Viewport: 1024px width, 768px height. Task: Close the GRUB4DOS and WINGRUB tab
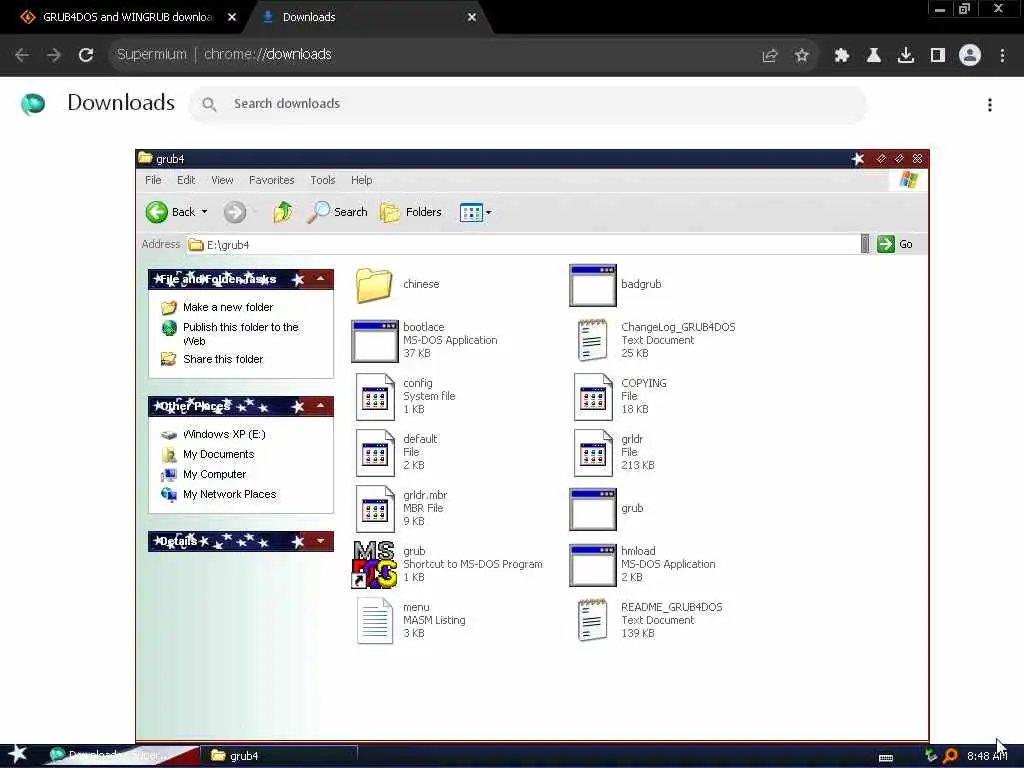tap(232, 17)
